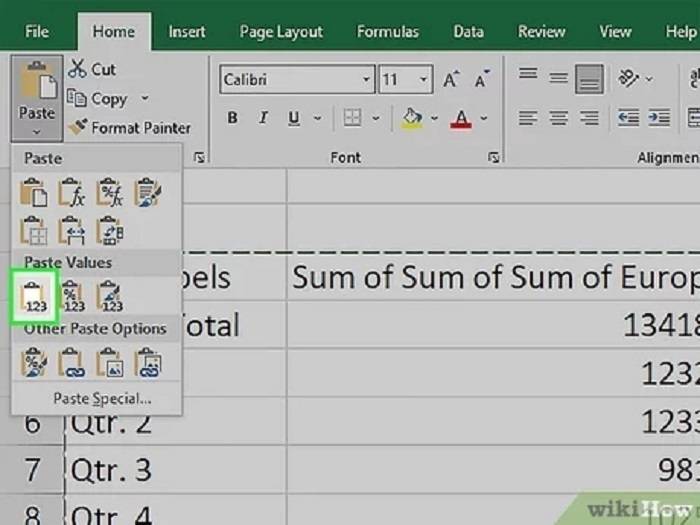Toggle Align Right
The width and height of the screenshot is (700, 525).
(x=589, y=118)
